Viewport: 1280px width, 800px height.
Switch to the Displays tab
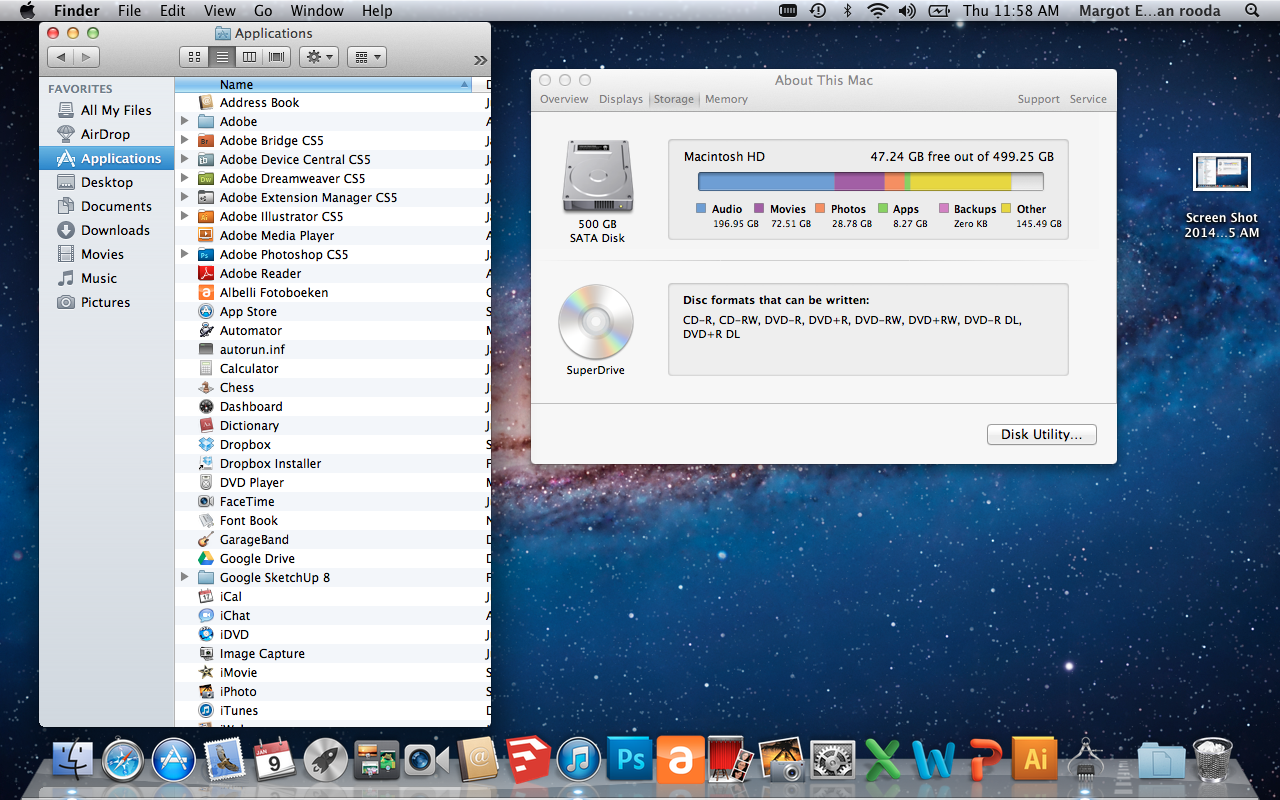(621, 99)
